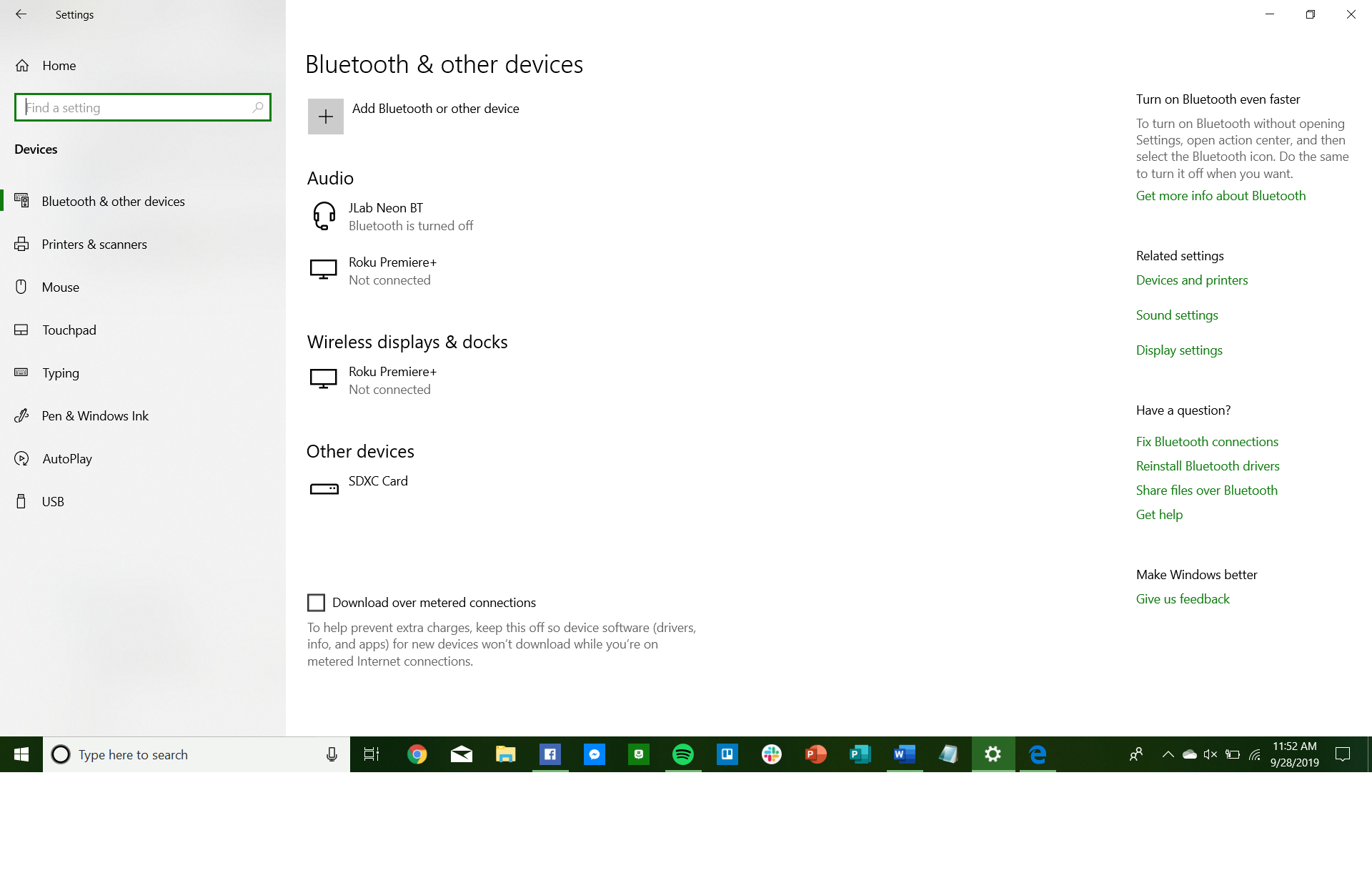The width and height of the screenshot is (1372, 878).
Task: Open Slack from the taskbar
Action: [772, 754]
